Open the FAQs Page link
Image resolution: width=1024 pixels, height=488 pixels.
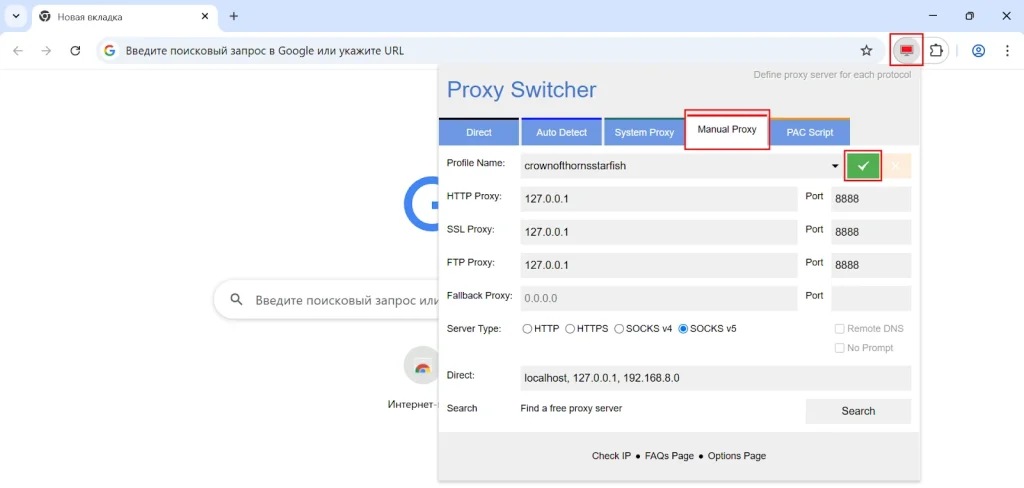coord(669,455)
